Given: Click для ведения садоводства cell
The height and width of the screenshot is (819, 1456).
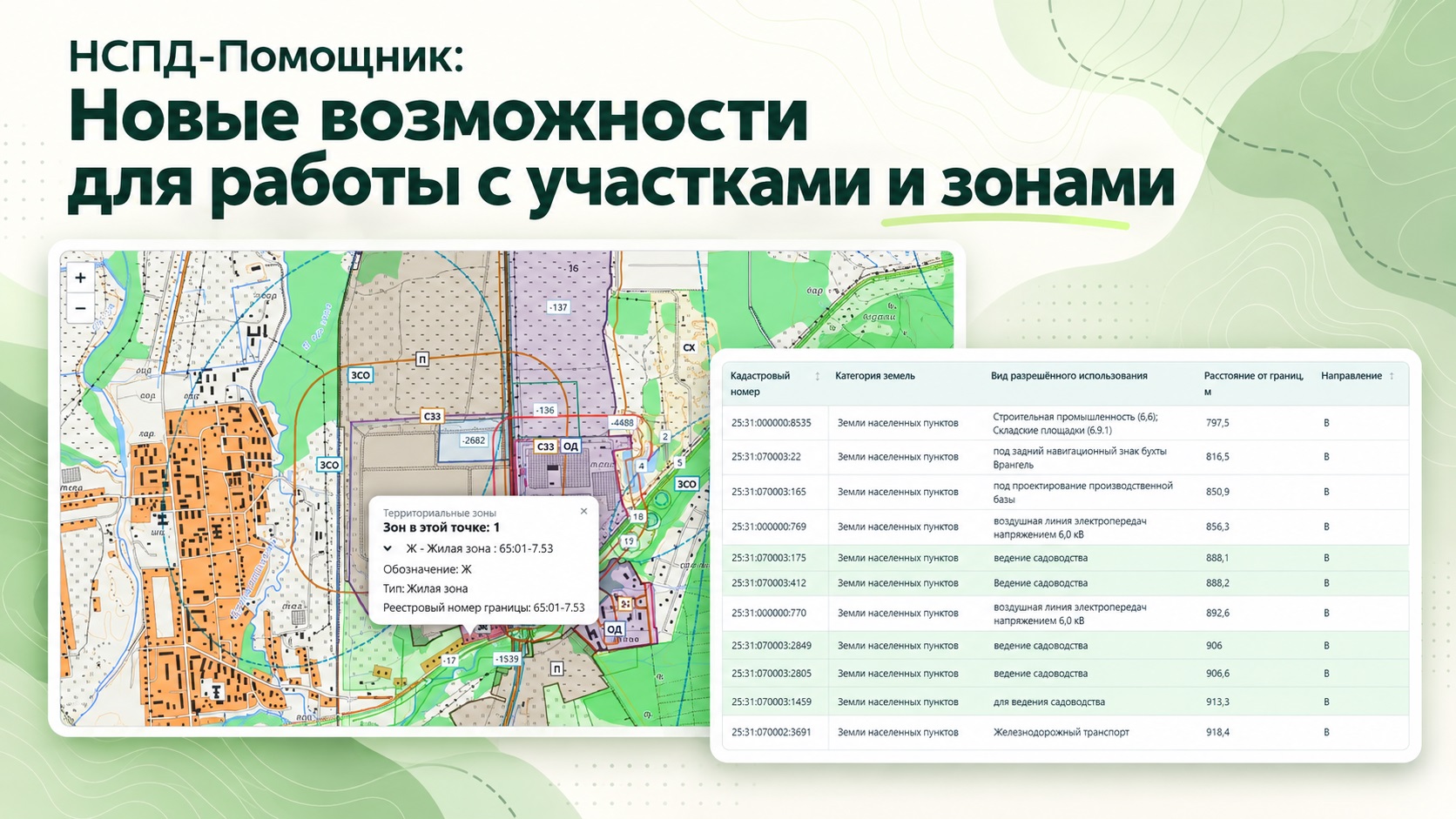Looking at the screenshot, I should 1048,702.
